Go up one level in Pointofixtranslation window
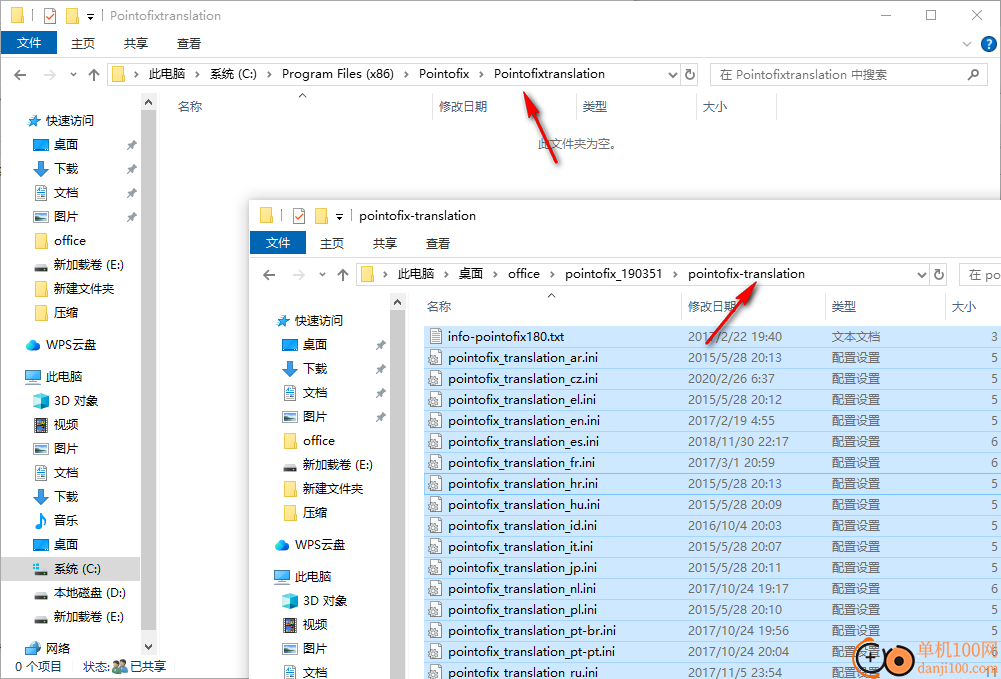1001x679 pixels. point(94,75)
